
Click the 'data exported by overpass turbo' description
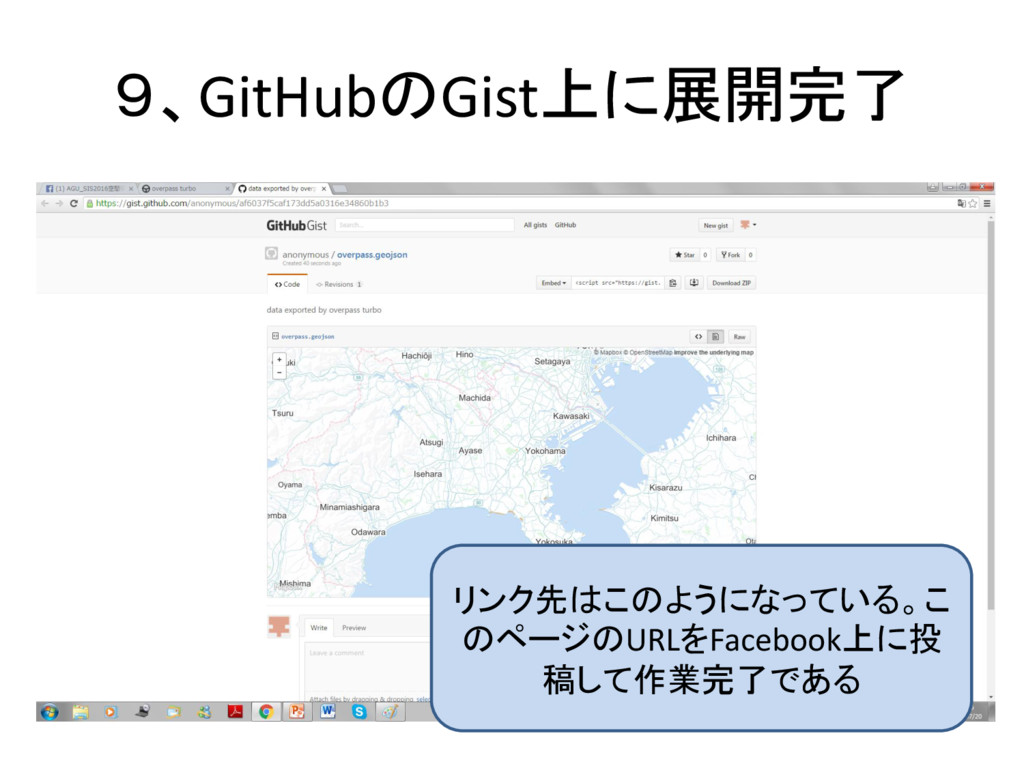324,310
